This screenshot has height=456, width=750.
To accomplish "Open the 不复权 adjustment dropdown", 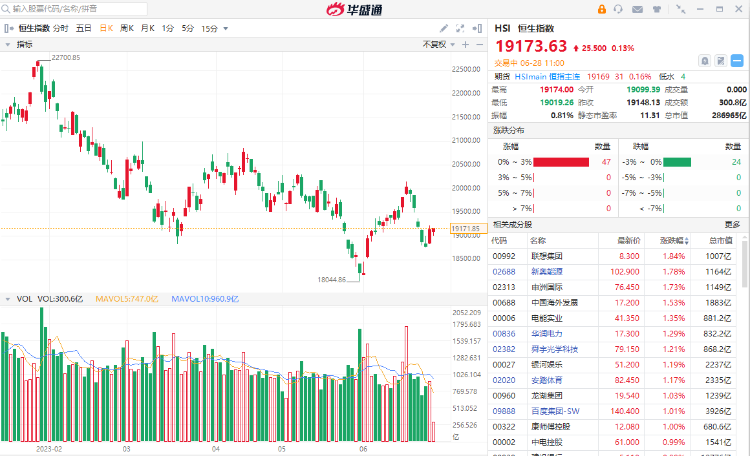I will pyautogui.click(x=439, y=44).
